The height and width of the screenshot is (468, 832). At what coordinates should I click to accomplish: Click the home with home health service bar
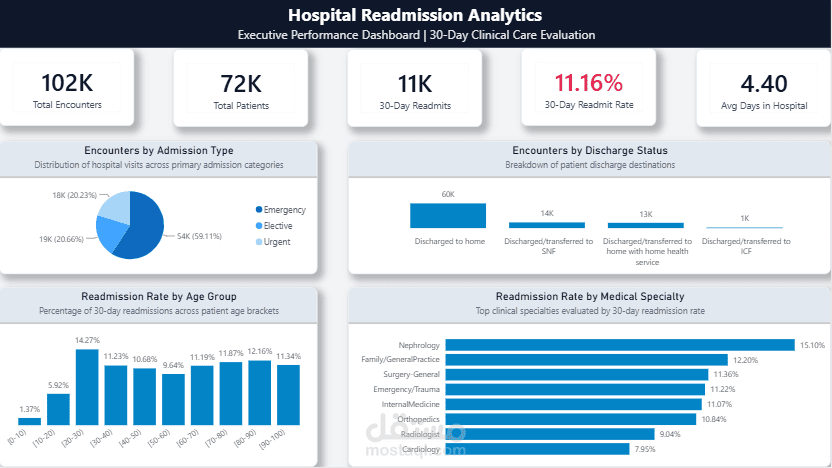[x=646, y=225]
